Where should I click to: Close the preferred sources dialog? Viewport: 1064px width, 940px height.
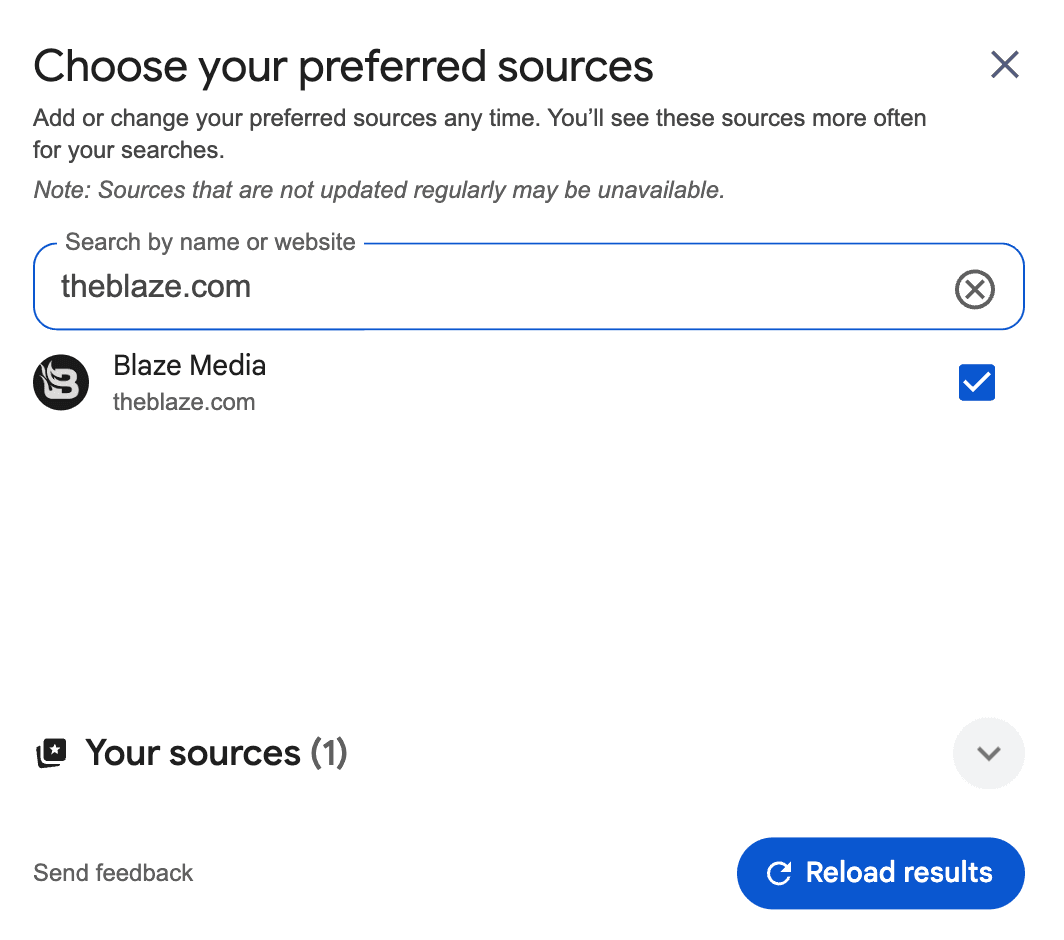click(1004, 65)
